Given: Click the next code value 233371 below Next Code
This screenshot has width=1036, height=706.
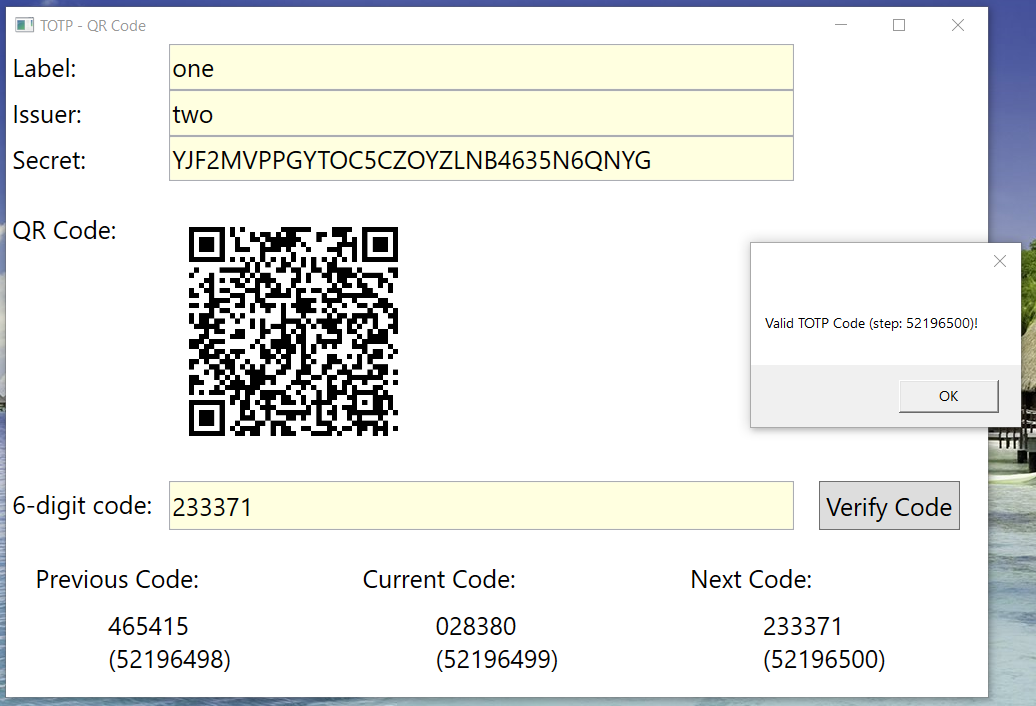Looking at the screenshot, I should [x=803, y=627].
